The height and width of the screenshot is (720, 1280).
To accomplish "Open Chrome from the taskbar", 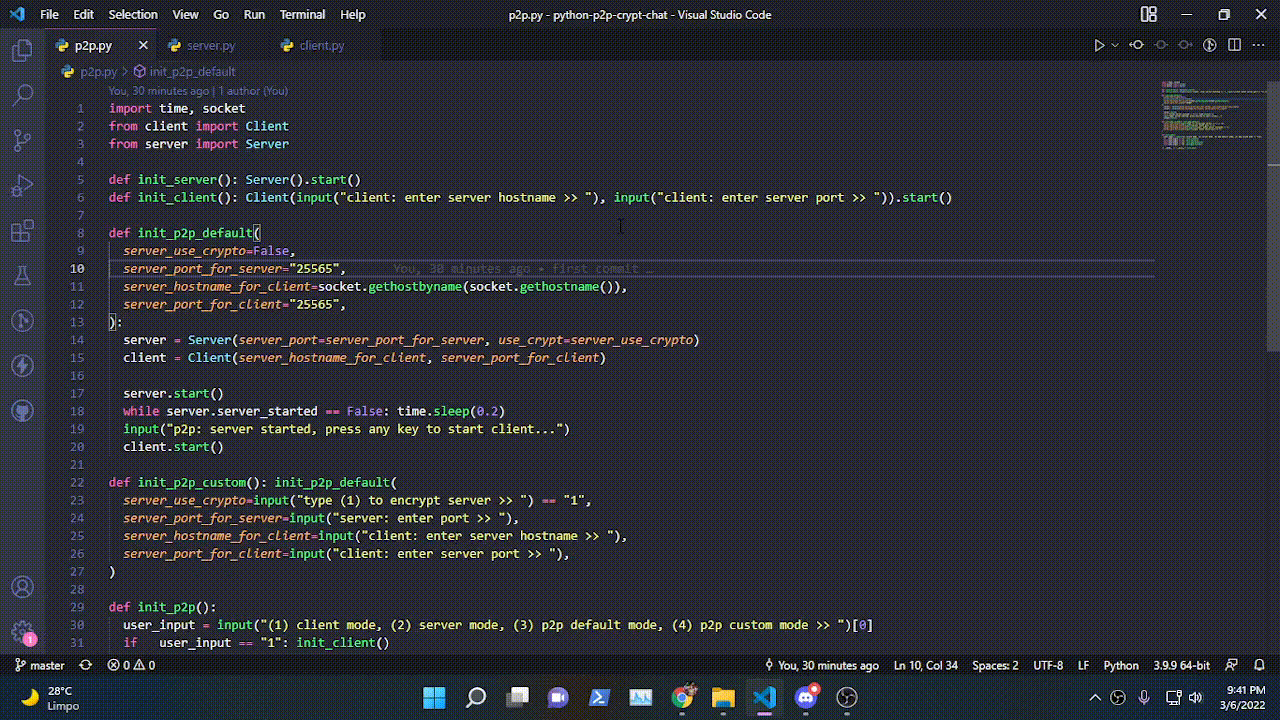I will (x=683, y=697).
